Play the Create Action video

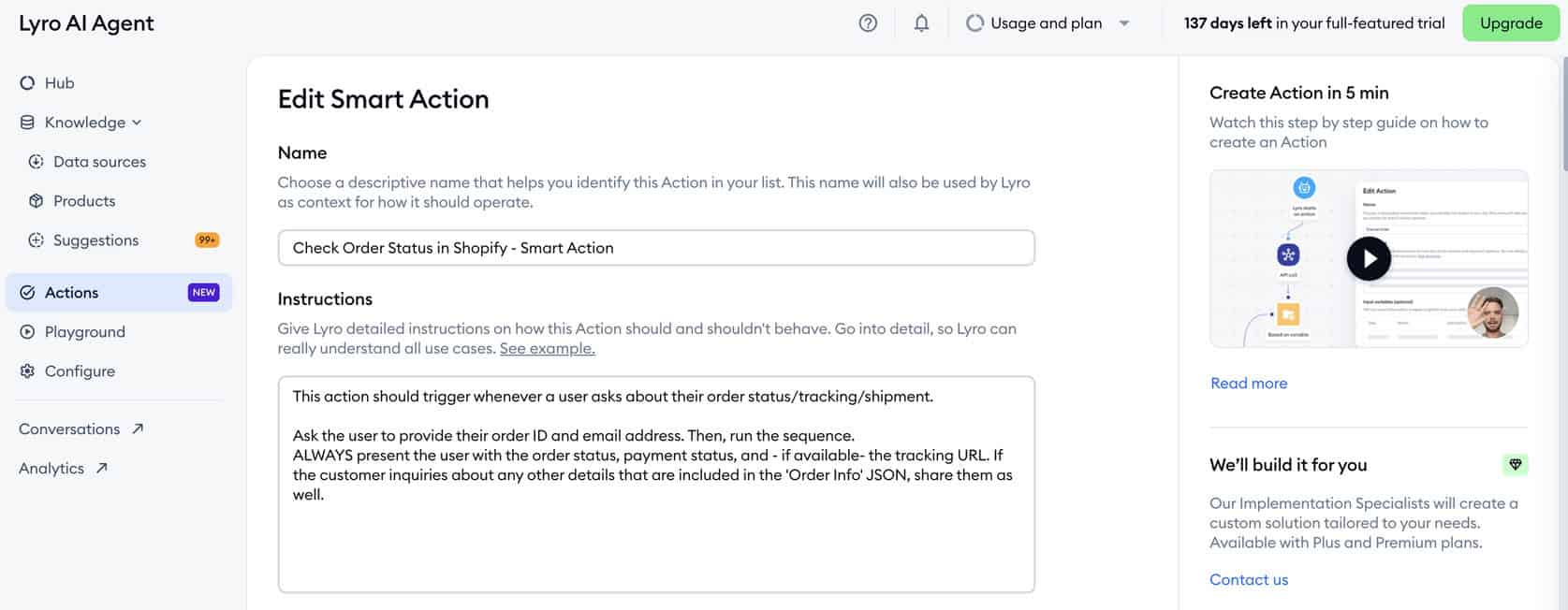click(1368, 259)
